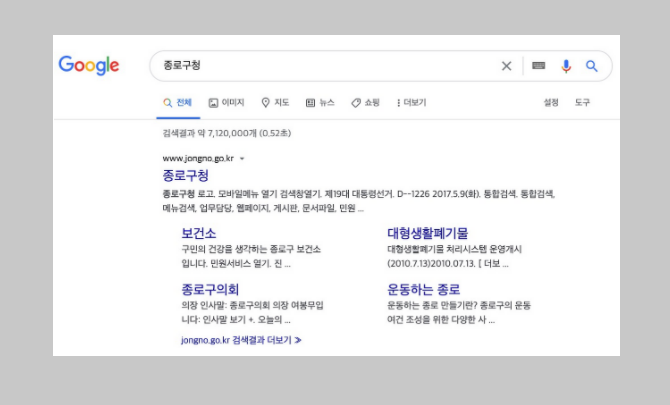670x405 pixels.
Task: Open the 더보기 menu
Action: pyautogui.click(x=411, y=103)
